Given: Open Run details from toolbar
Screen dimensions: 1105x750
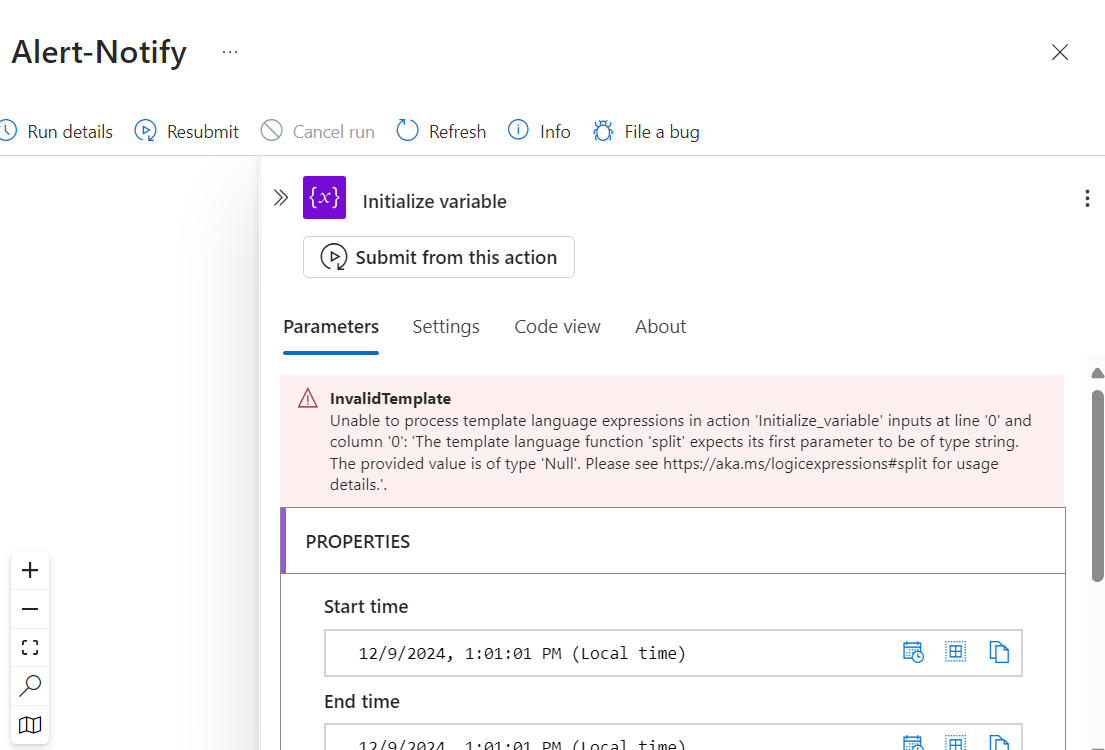Looking at the screenshot, I should point(56,132).
